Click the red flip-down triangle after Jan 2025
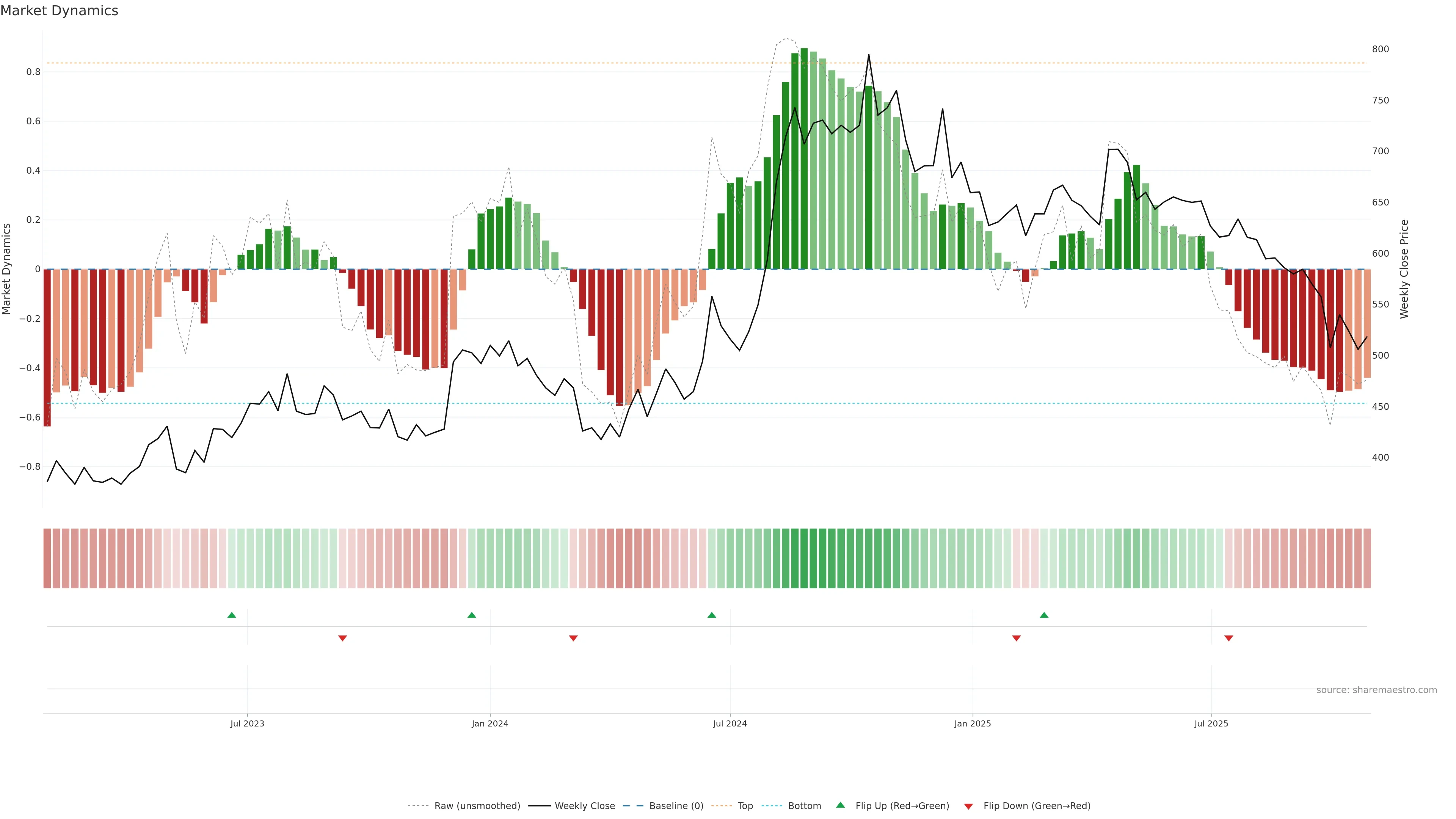1456x819 pixels. [x=1016, y=638]
